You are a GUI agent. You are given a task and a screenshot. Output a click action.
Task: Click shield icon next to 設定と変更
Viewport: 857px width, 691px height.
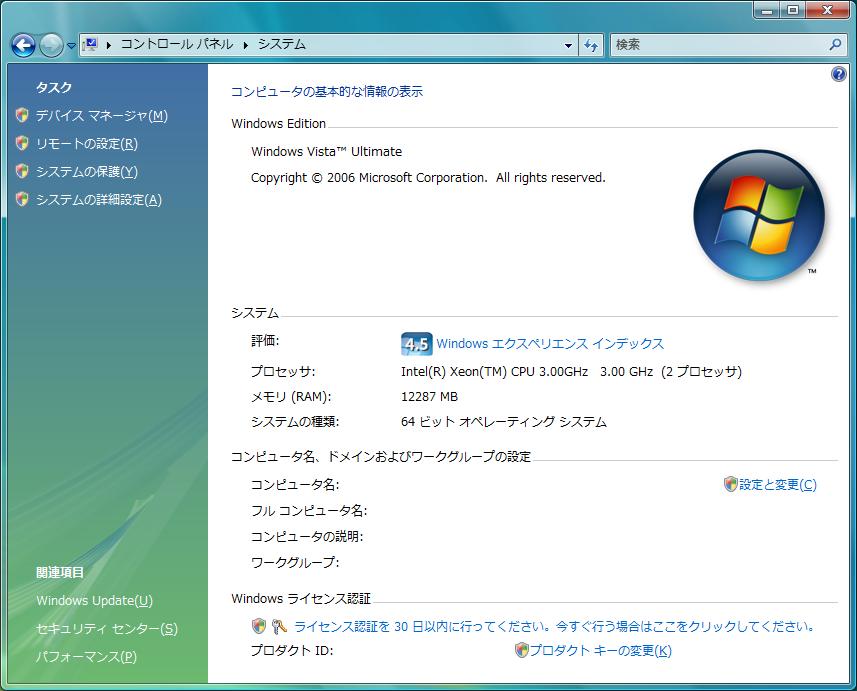(x=731, y=484)
